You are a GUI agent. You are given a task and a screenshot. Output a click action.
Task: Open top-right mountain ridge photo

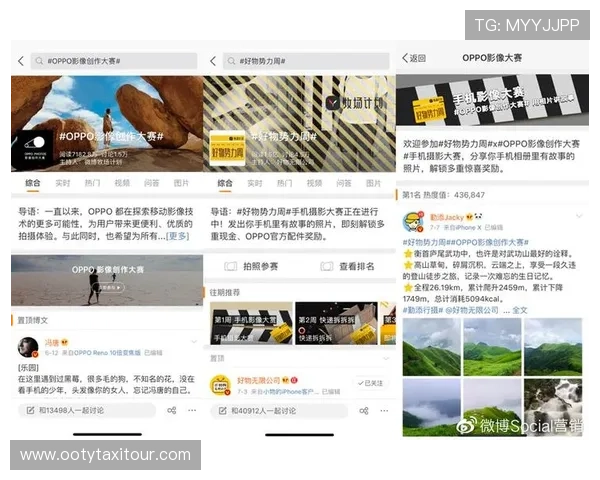[x=553, y=347]
